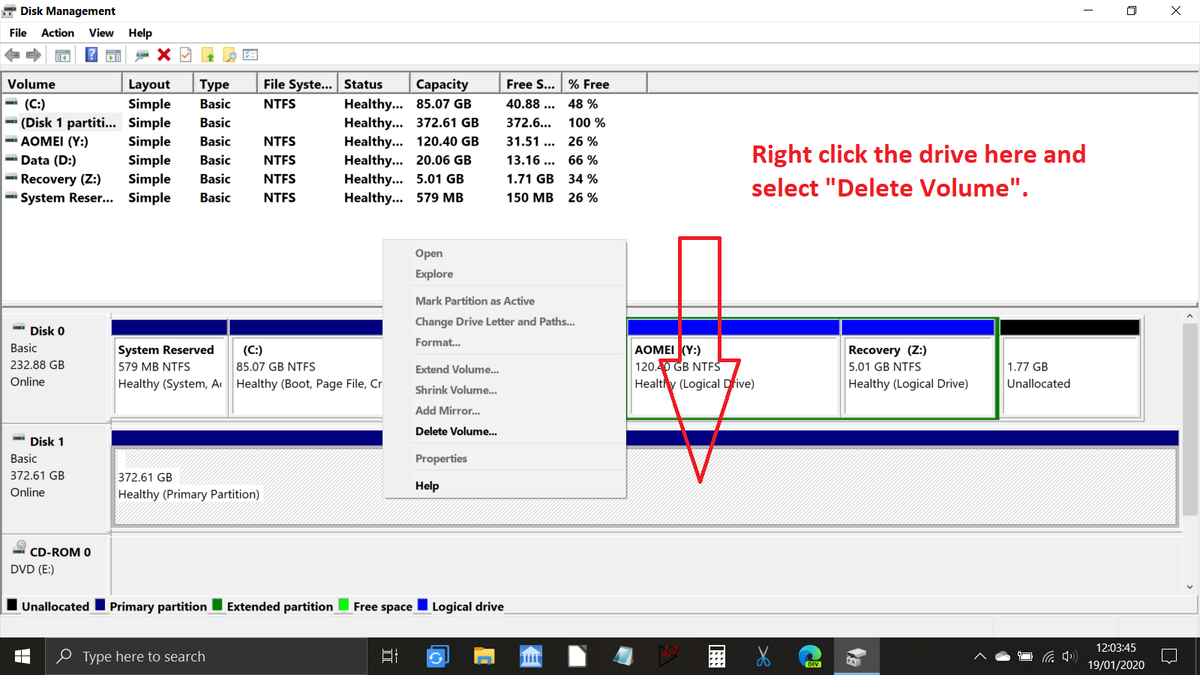Click the Properties checkmark document toolbar icon

coord(185,55)
